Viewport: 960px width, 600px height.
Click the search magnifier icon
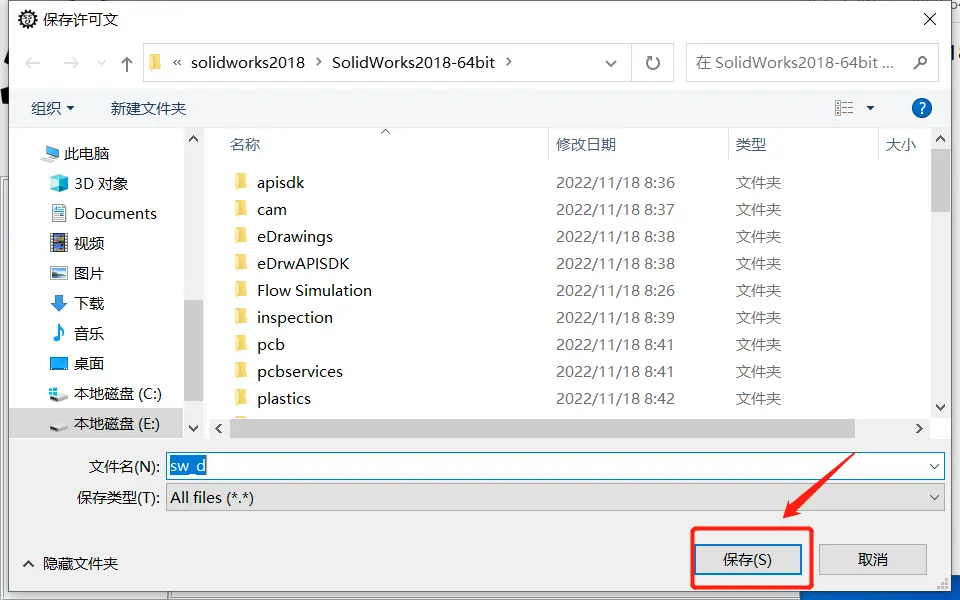click(x=920, y=62)
